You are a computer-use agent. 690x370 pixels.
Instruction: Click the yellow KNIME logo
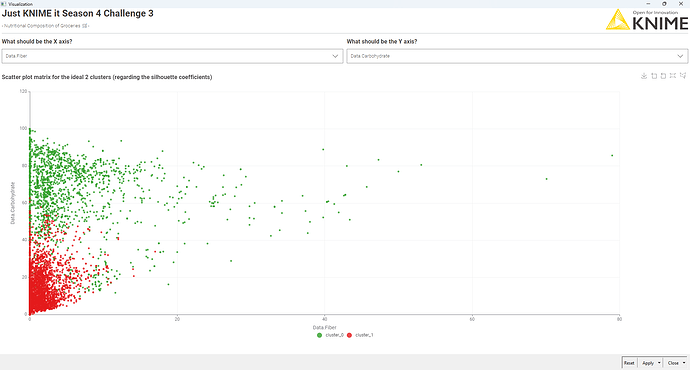click(618, 20)
